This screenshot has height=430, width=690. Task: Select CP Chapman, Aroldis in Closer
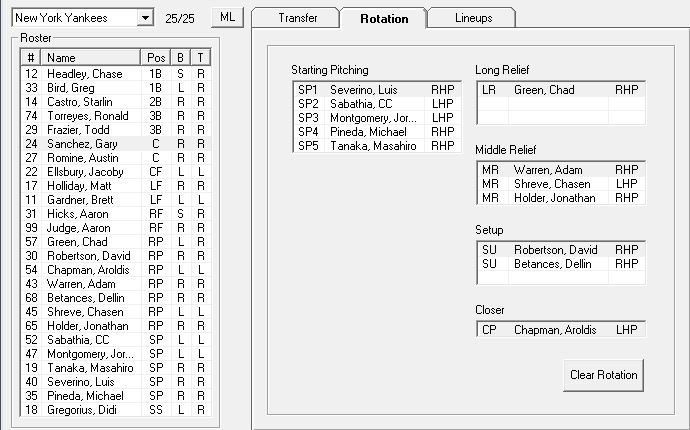click(561, 330)
